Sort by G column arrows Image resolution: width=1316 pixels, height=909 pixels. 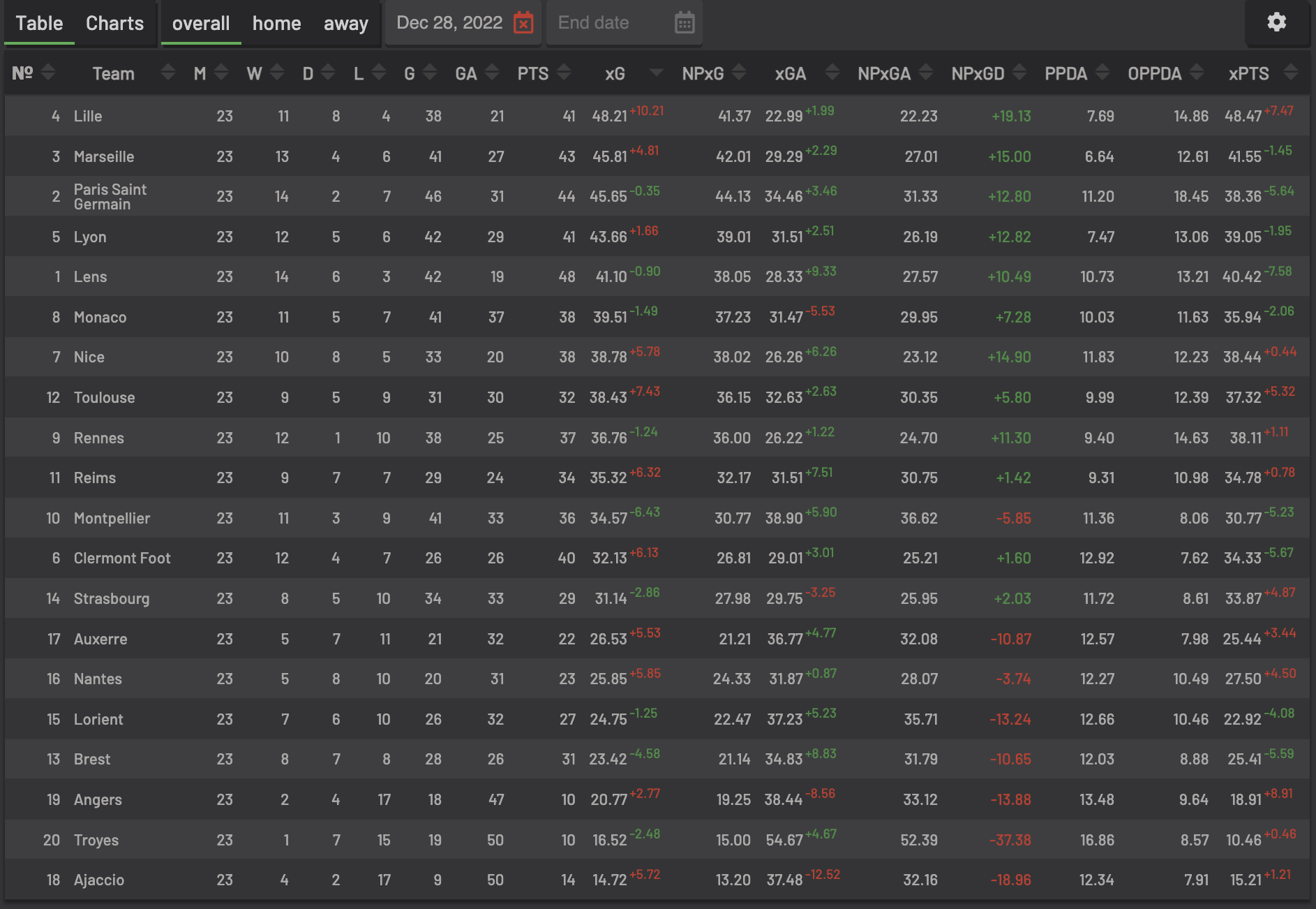[x=430, y=73]
